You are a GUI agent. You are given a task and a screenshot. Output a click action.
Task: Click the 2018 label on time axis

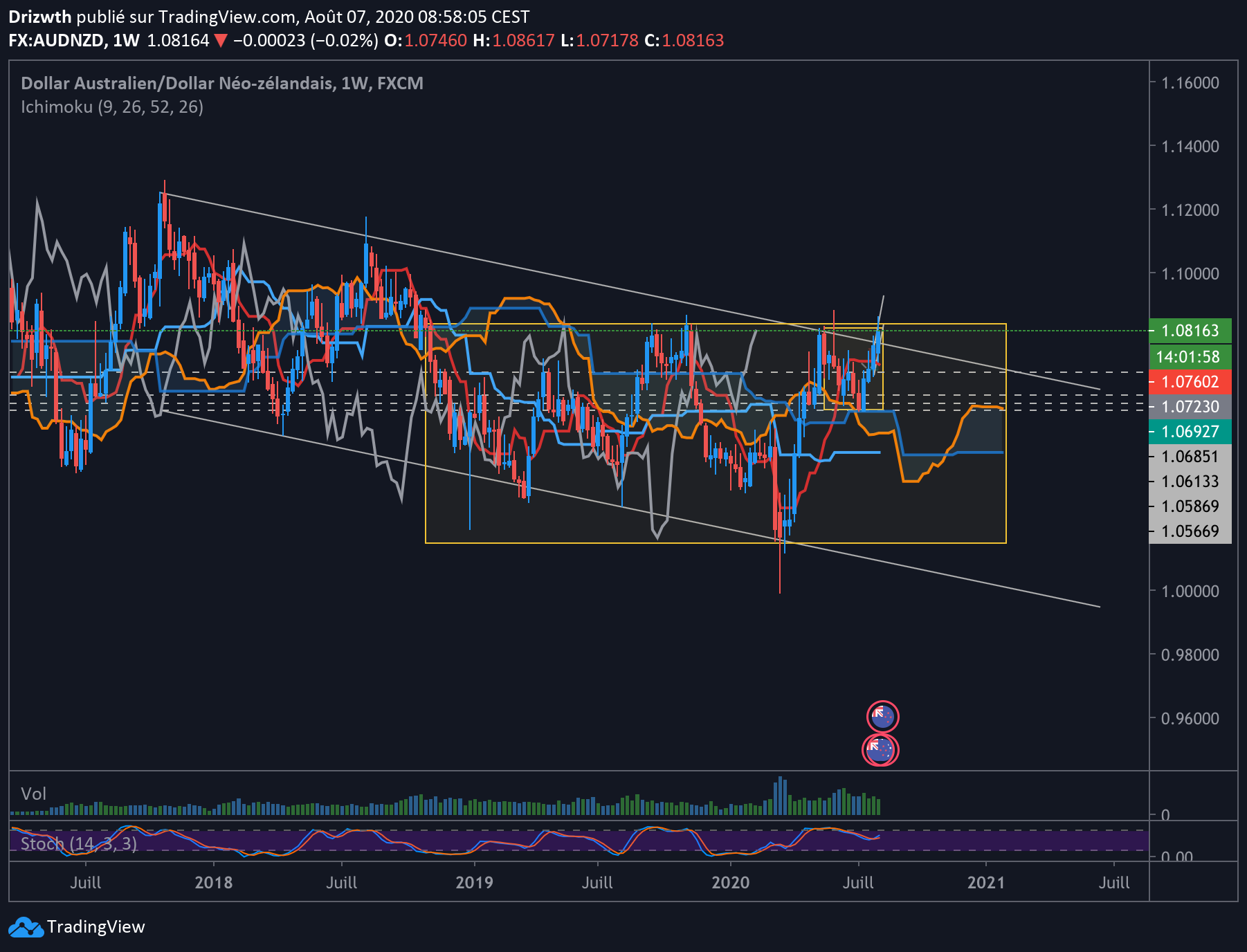pos(214,883)
